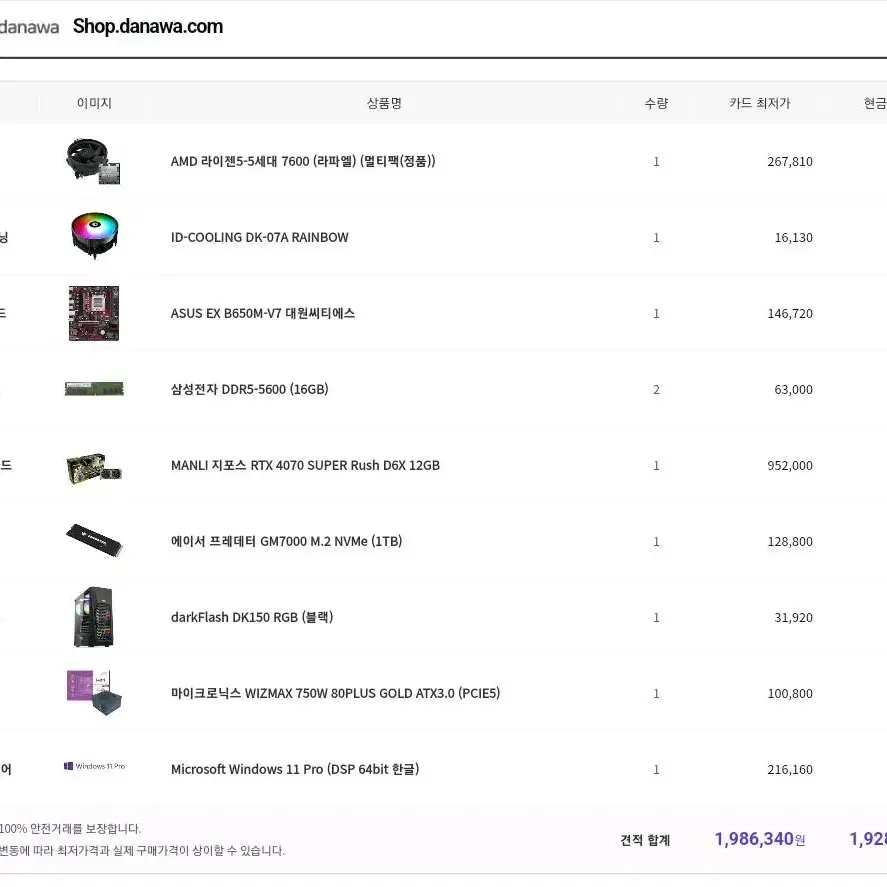This screenshot has height=887, width=887.
Task: Click MANLI 지포스 RTX 4070 SUPER product name
Action: click(305, 466)
